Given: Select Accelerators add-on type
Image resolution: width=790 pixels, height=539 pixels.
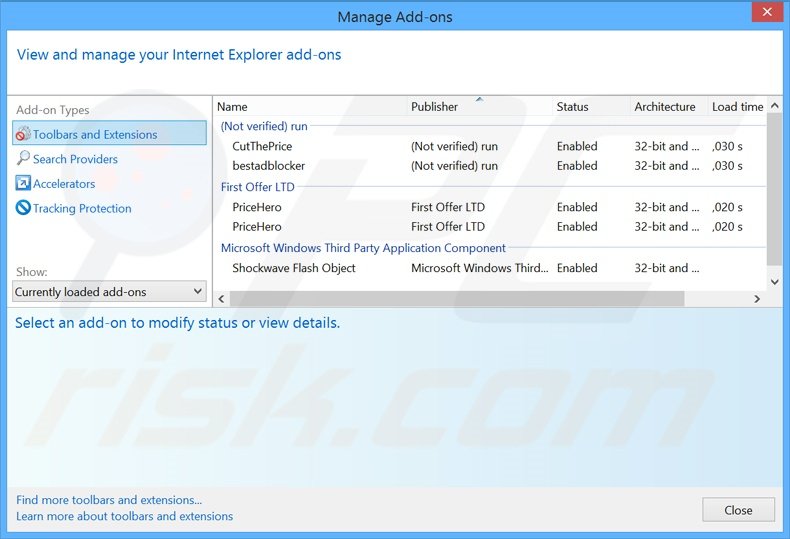Looking at the screenshot, I should [x=64, y=183].
